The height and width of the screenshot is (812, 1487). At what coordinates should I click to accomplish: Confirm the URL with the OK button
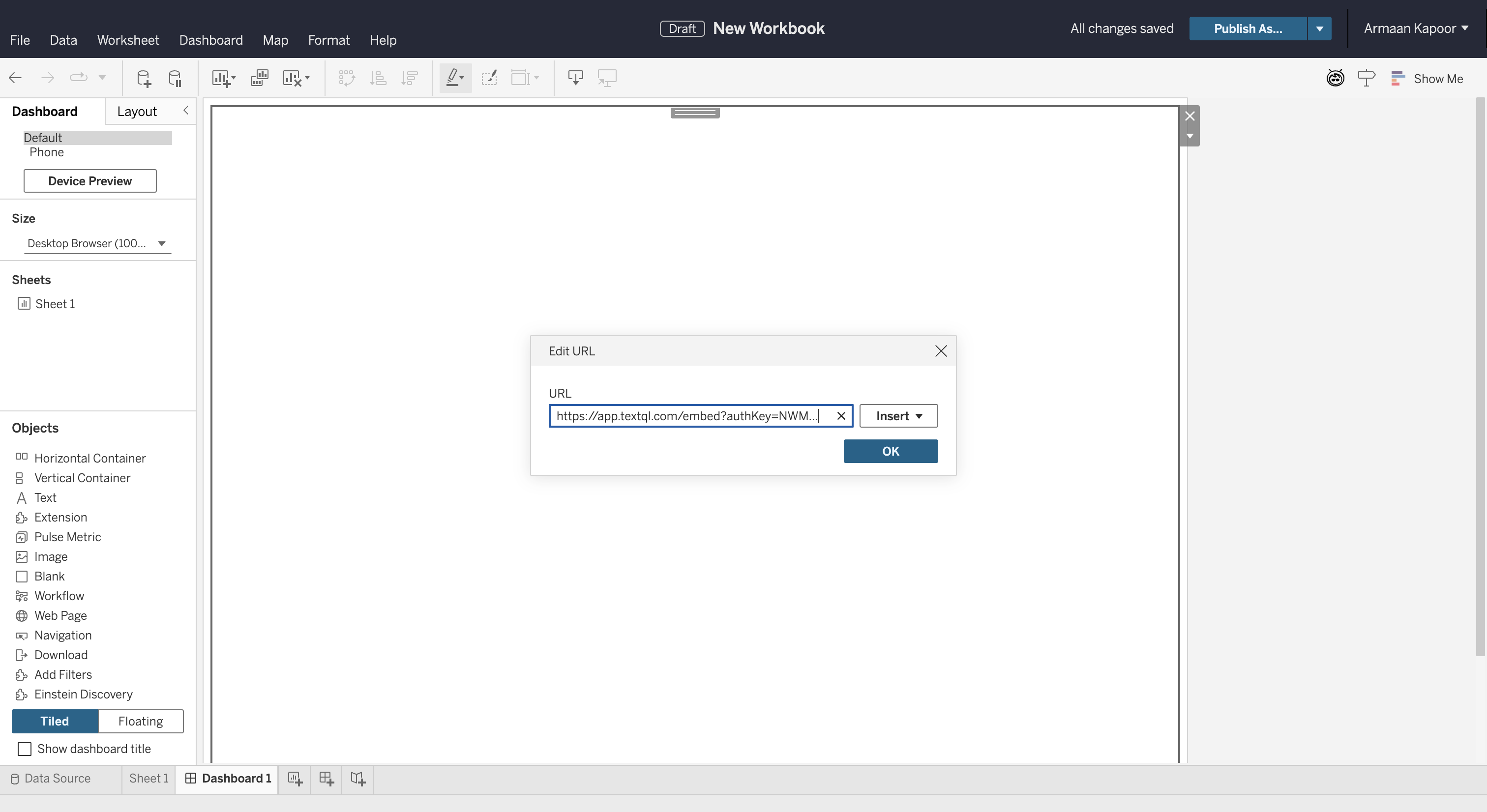pyautogui.click(x=890, y=451)
